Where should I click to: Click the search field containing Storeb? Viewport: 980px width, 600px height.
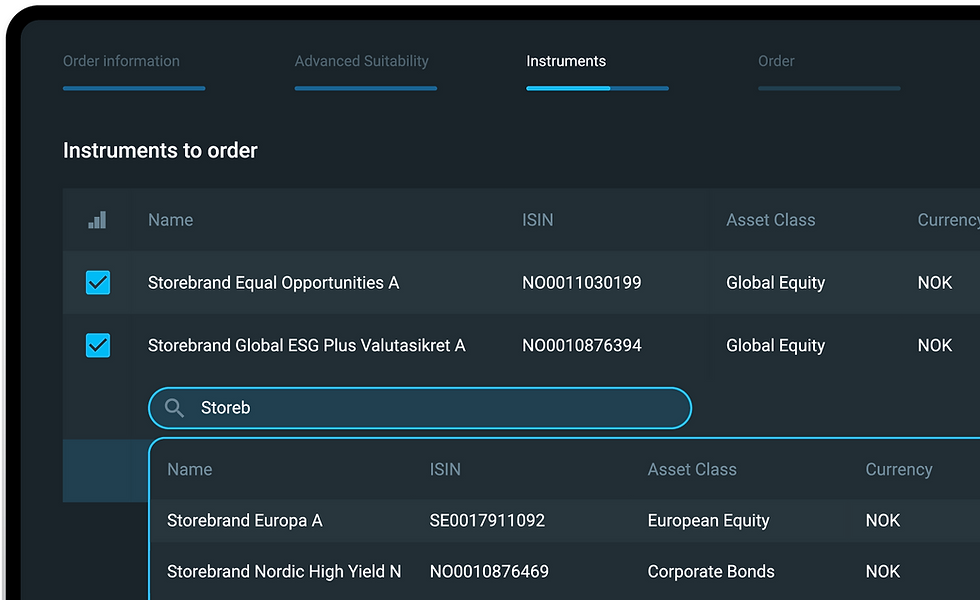(x=420, y=408)
